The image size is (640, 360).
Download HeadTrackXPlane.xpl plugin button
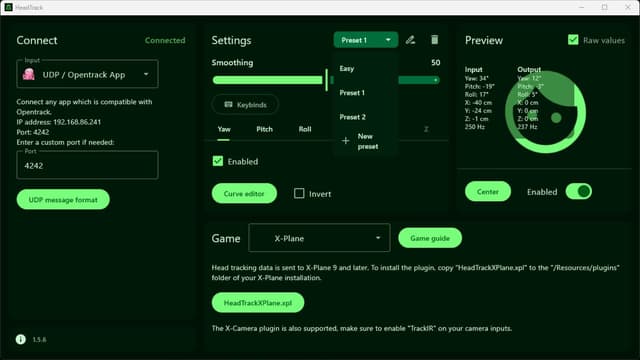258,303
